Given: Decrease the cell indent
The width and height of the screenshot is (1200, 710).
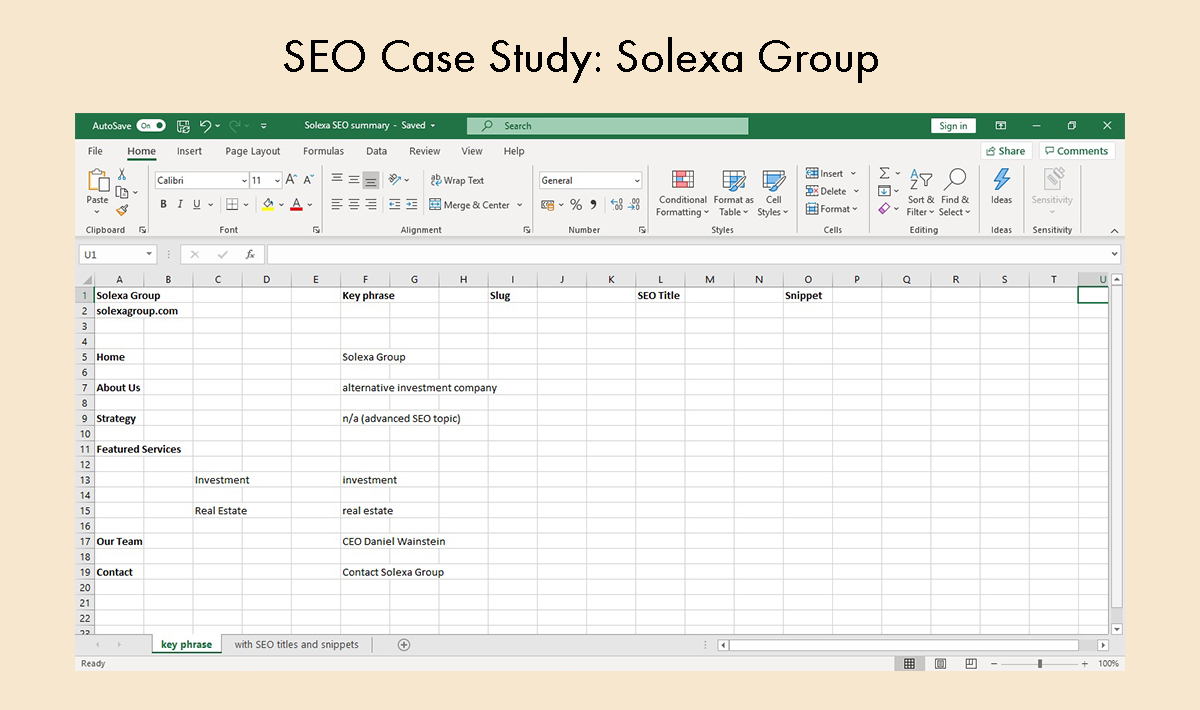Looking at the screenshot, I should 394,205.
